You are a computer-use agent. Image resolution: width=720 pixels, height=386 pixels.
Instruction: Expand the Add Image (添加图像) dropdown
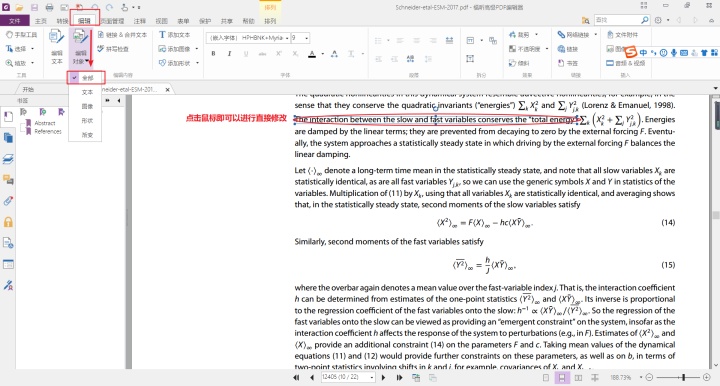pos(197,49)
